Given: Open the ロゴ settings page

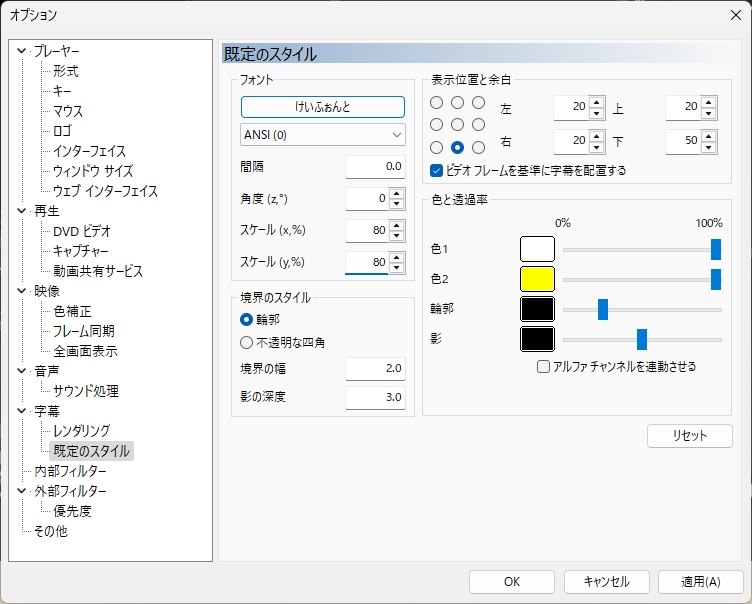Looking at the screenshot, I should pos(62,130).
